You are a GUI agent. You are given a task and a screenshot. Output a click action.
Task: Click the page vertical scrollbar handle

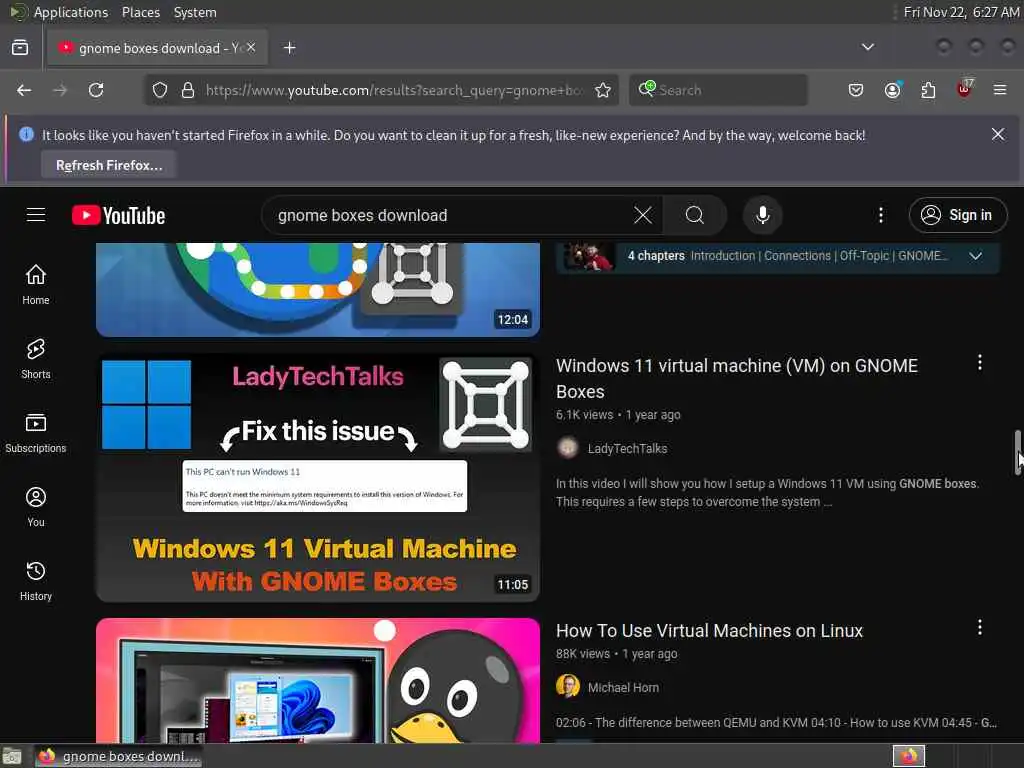[x=1017, y=453]
